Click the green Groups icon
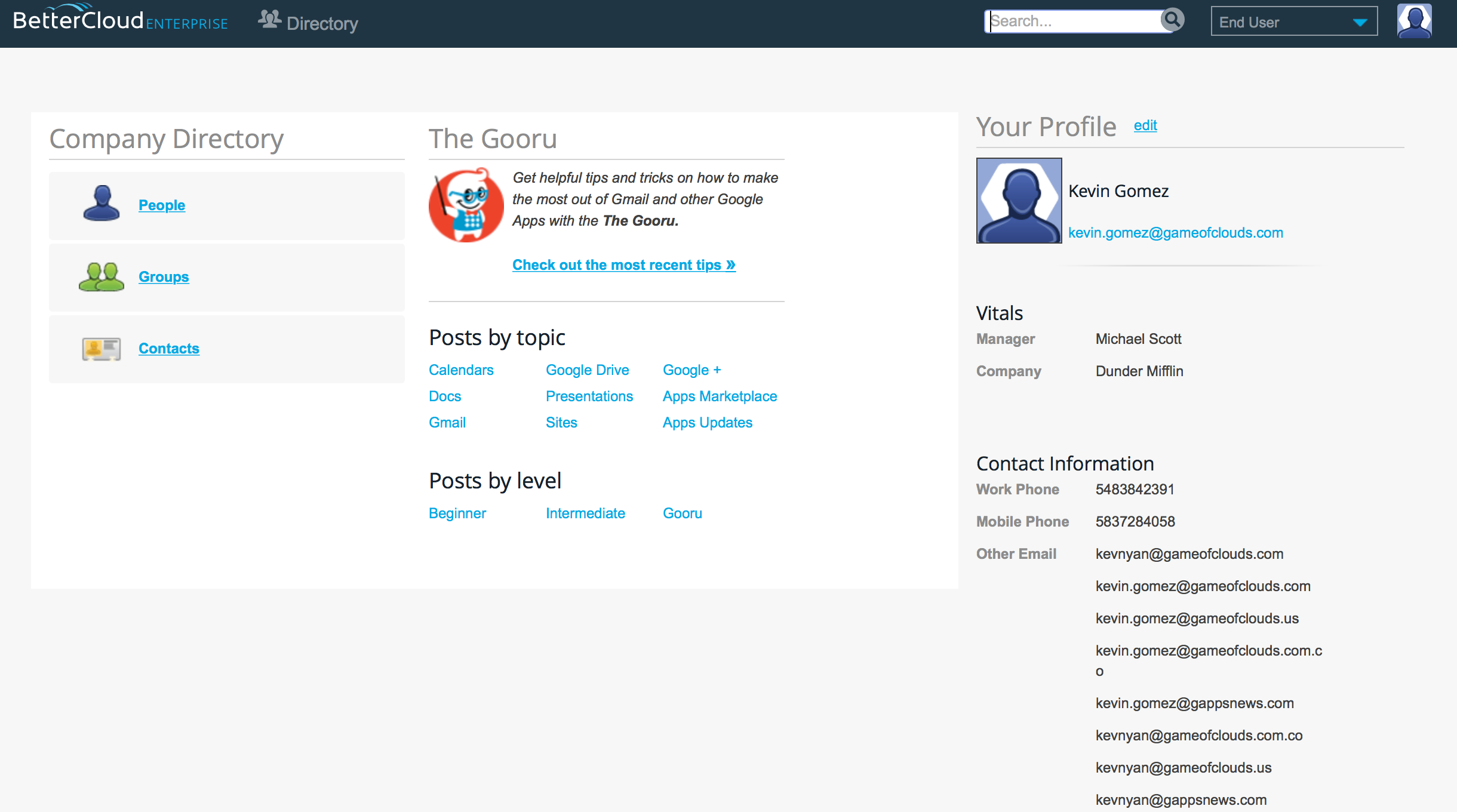The height and width of the screenshot is (812, 1457). pyautogui.click(x=102, y=276)
